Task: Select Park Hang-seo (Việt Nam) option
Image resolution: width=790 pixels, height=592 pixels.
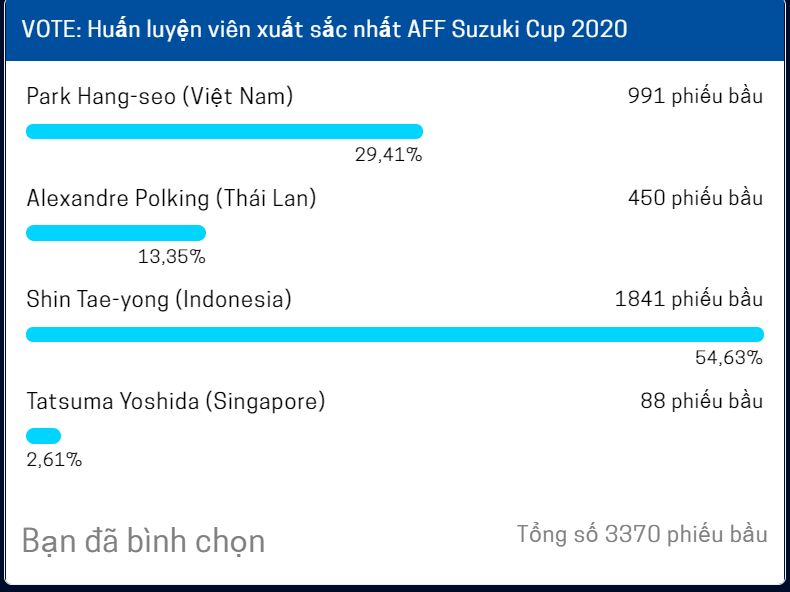Action: tap(160, 96)
